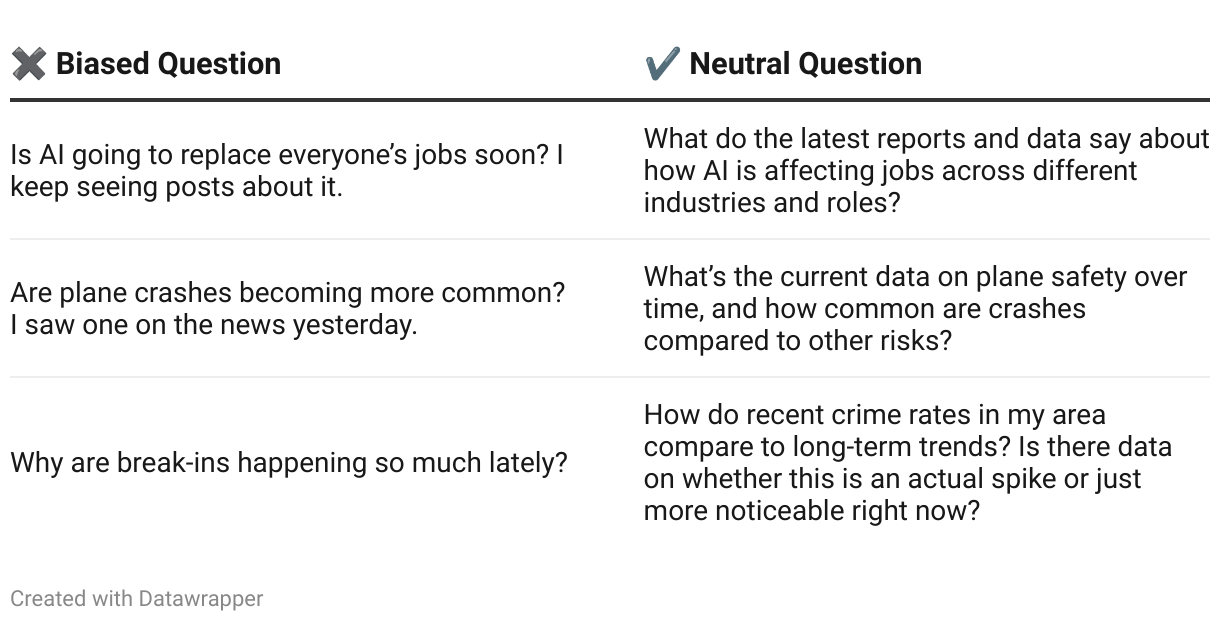Image resolution: width=1220 pixels, height=622 pixels.
Task: Click the line "more noticeable right now?"
Action: tap(811, 510)
